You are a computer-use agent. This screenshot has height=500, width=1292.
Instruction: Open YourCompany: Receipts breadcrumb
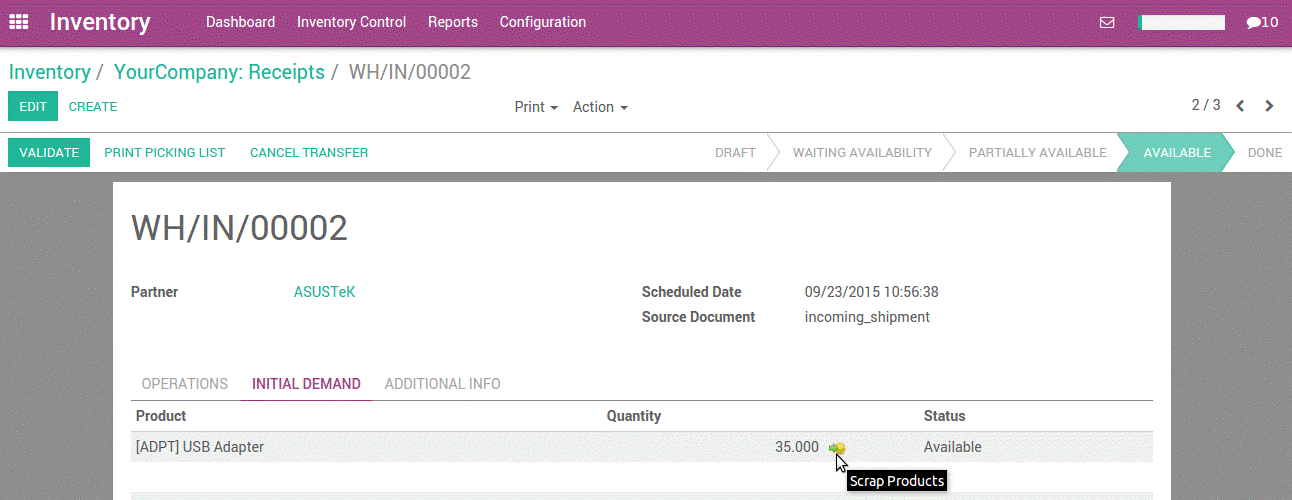(219, 72)
